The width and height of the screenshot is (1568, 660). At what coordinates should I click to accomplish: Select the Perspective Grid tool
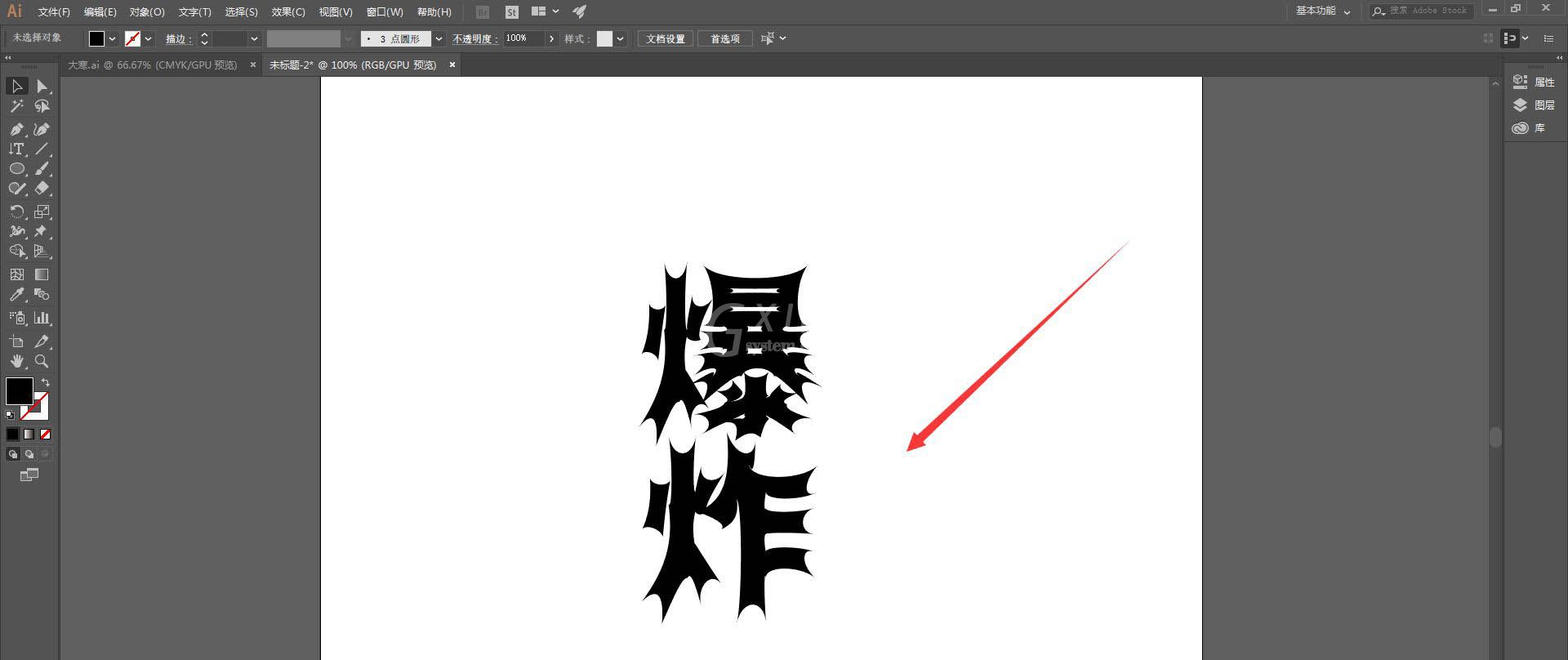pos(42,251)
